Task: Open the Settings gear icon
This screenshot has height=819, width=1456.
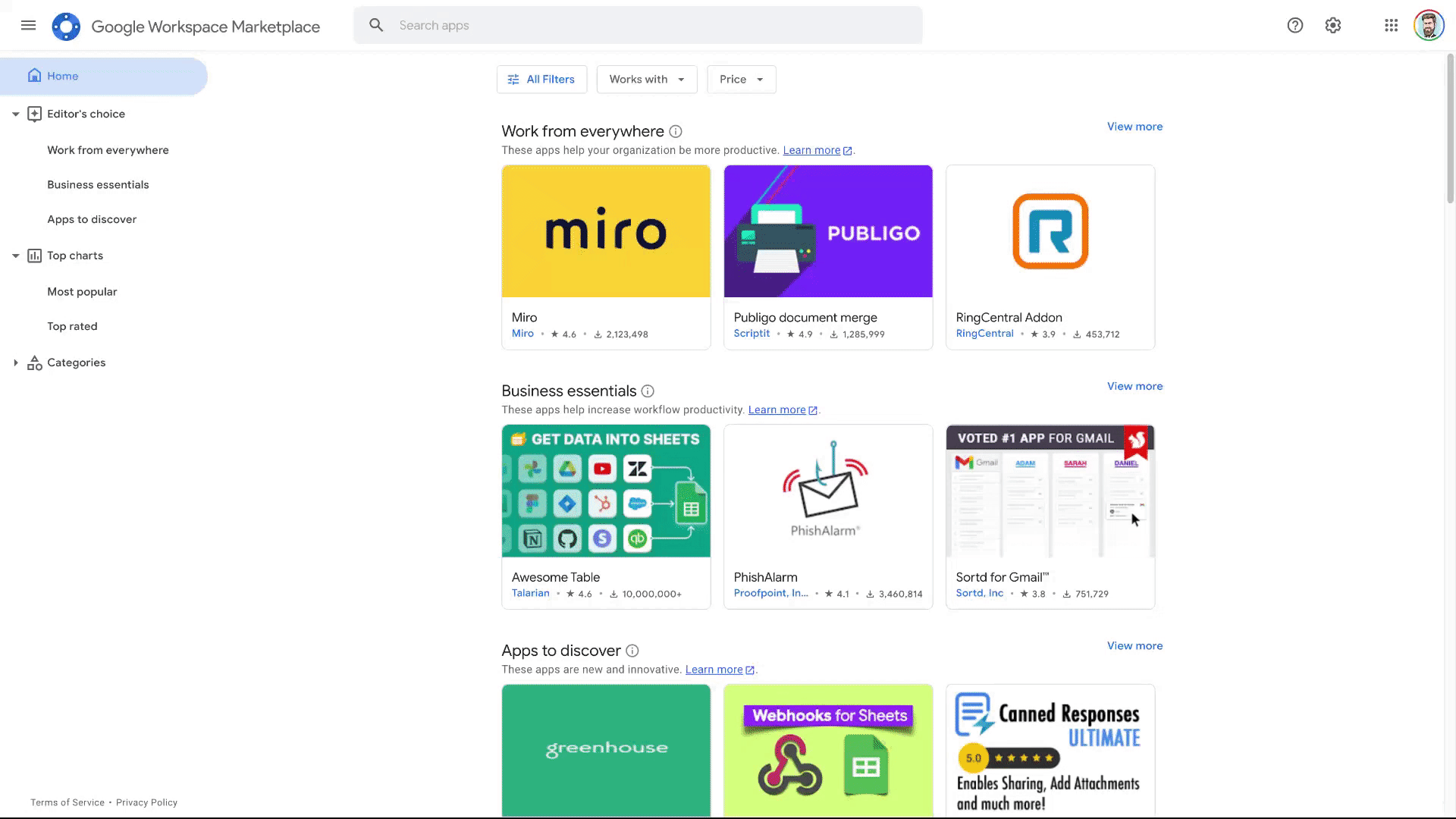Action: click(1333, 26)
